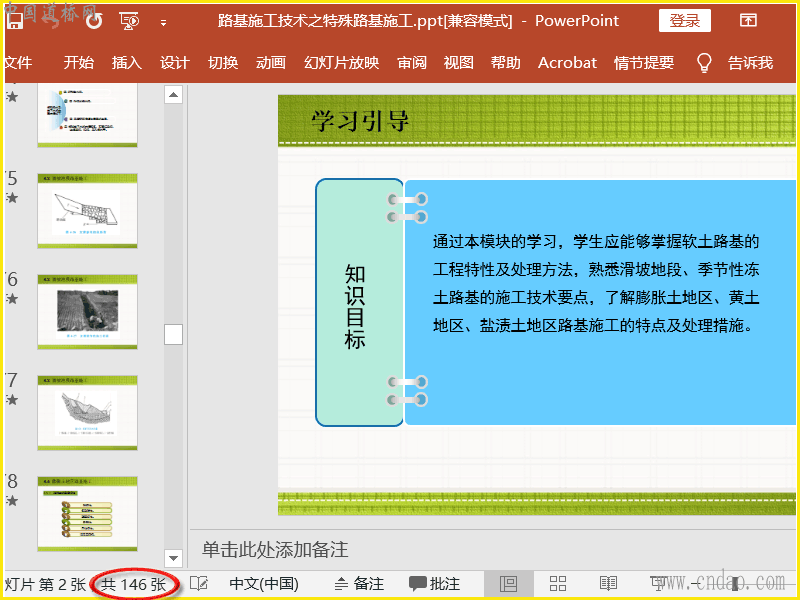Viewport: 800px width, 600px height.
Task: Switch to Slide Sorter view icon
Action: coord(558,584)
